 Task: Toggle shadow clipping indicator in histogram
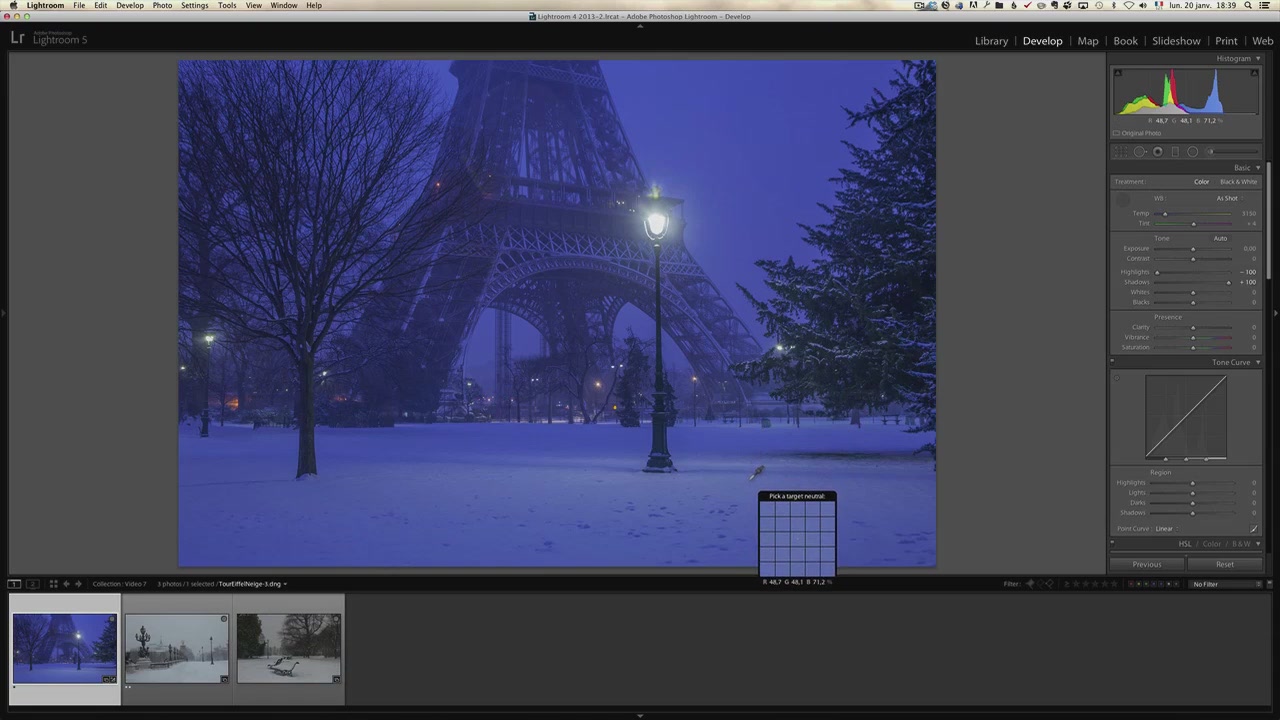(x=1118, y=73)
